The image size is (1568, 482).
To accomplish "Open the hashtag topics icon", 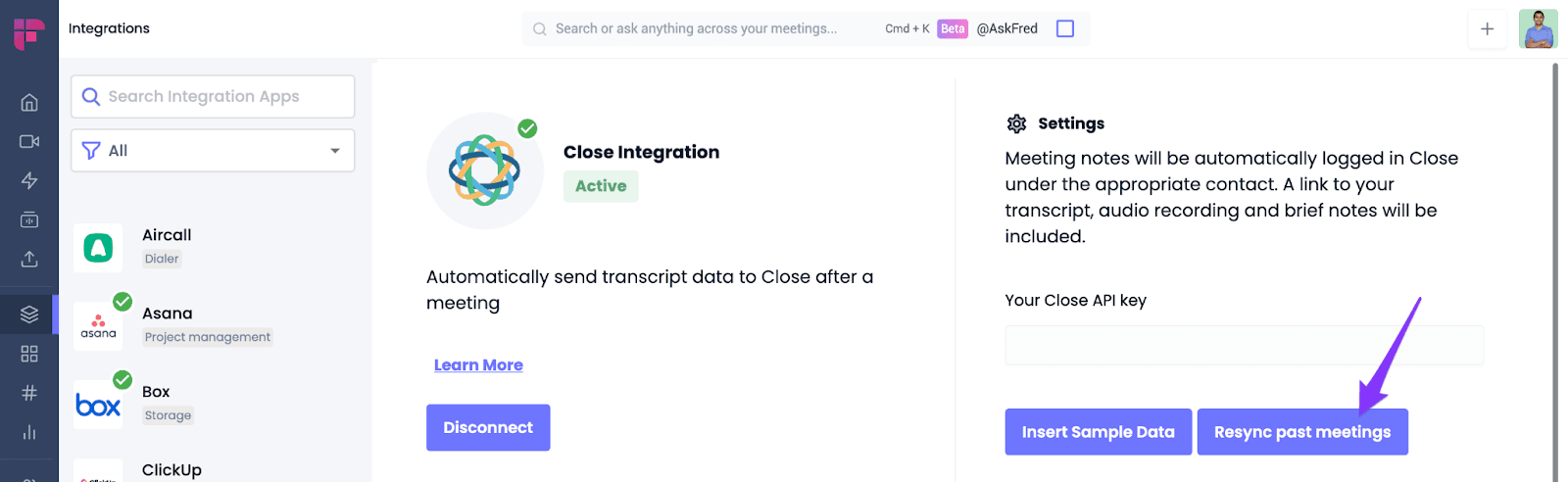I will click(x=29, y=393).
